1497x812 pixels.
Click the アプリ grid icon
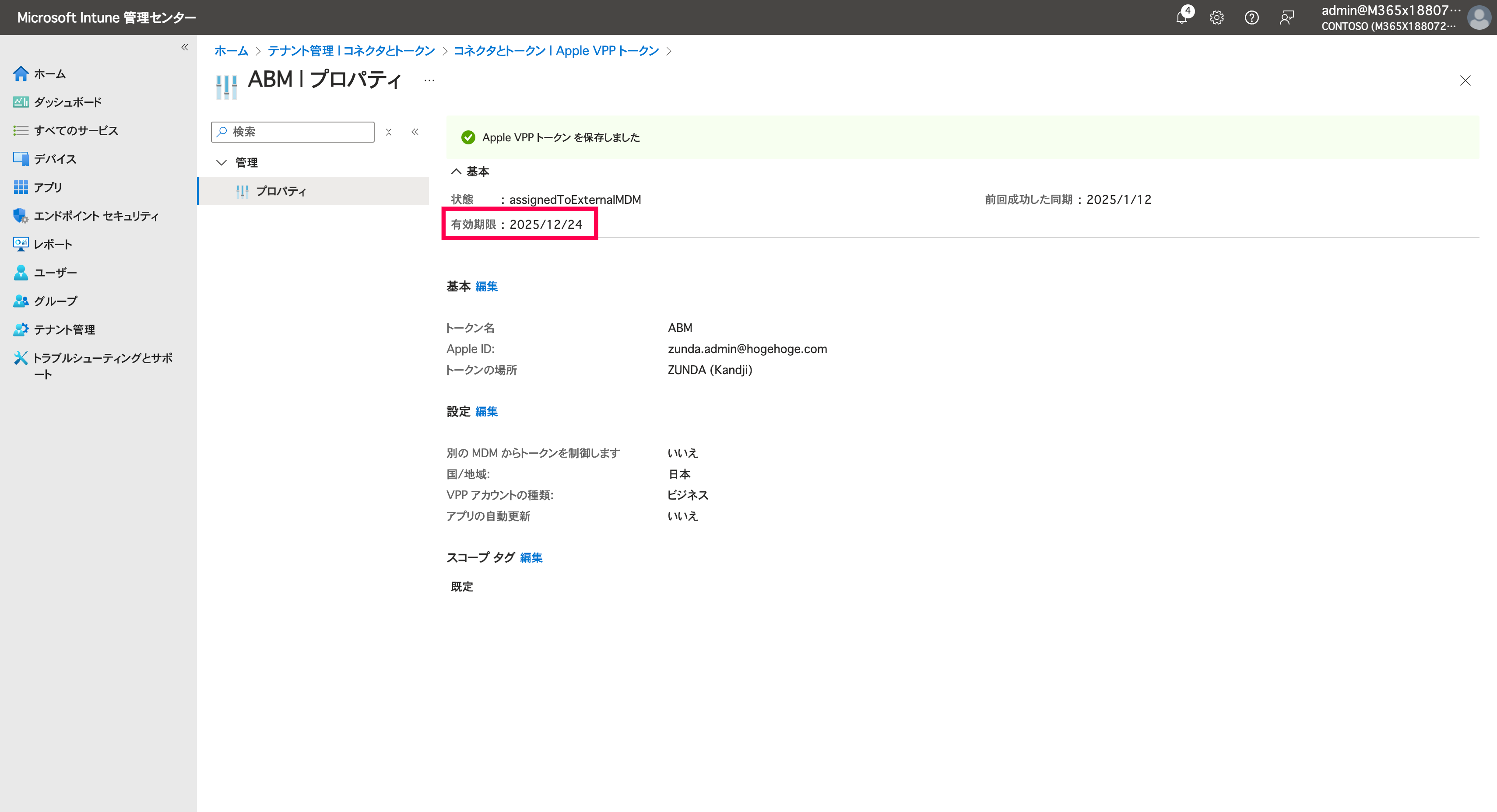[21, 187]
